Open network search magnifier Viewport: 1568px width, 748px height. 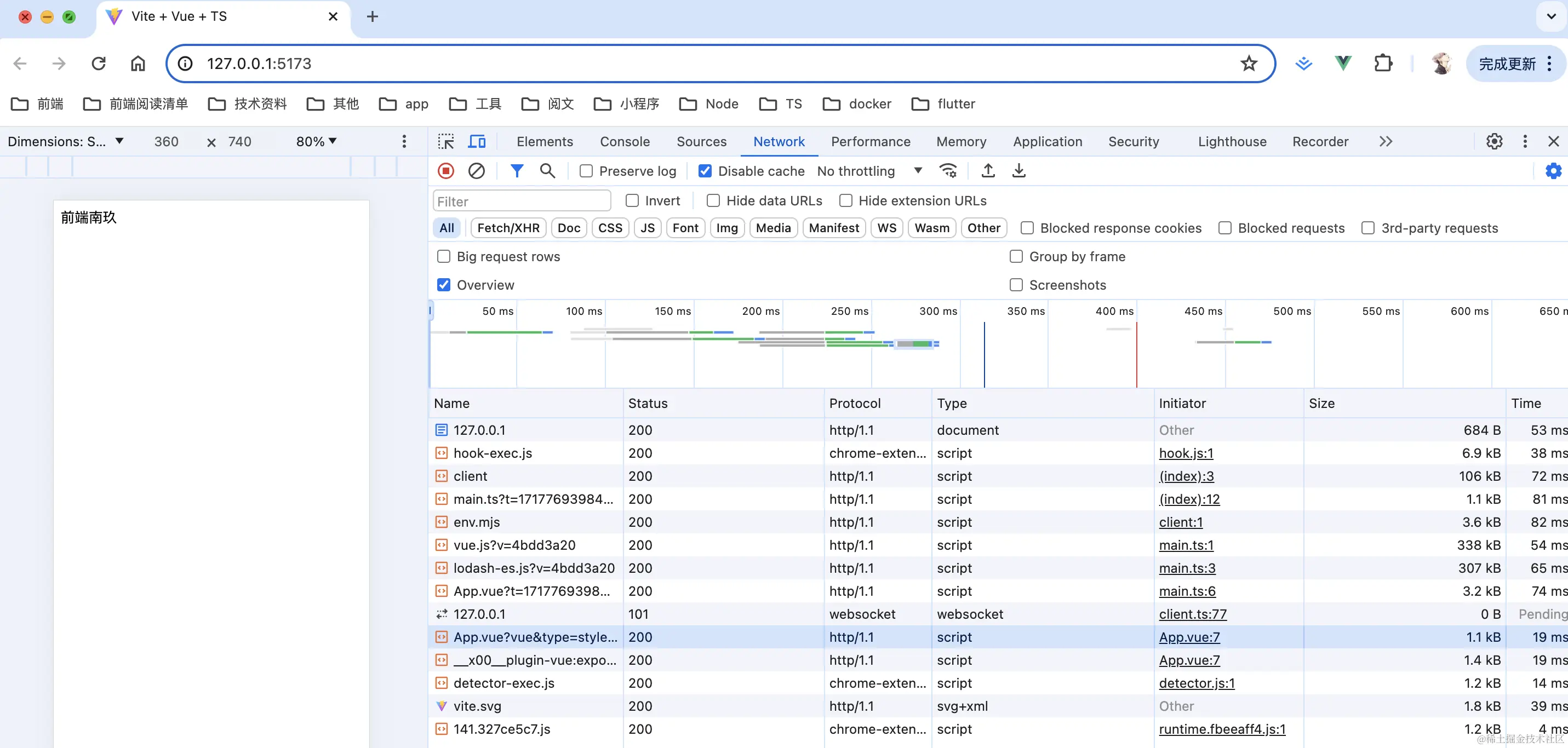[x=547, y=171]
